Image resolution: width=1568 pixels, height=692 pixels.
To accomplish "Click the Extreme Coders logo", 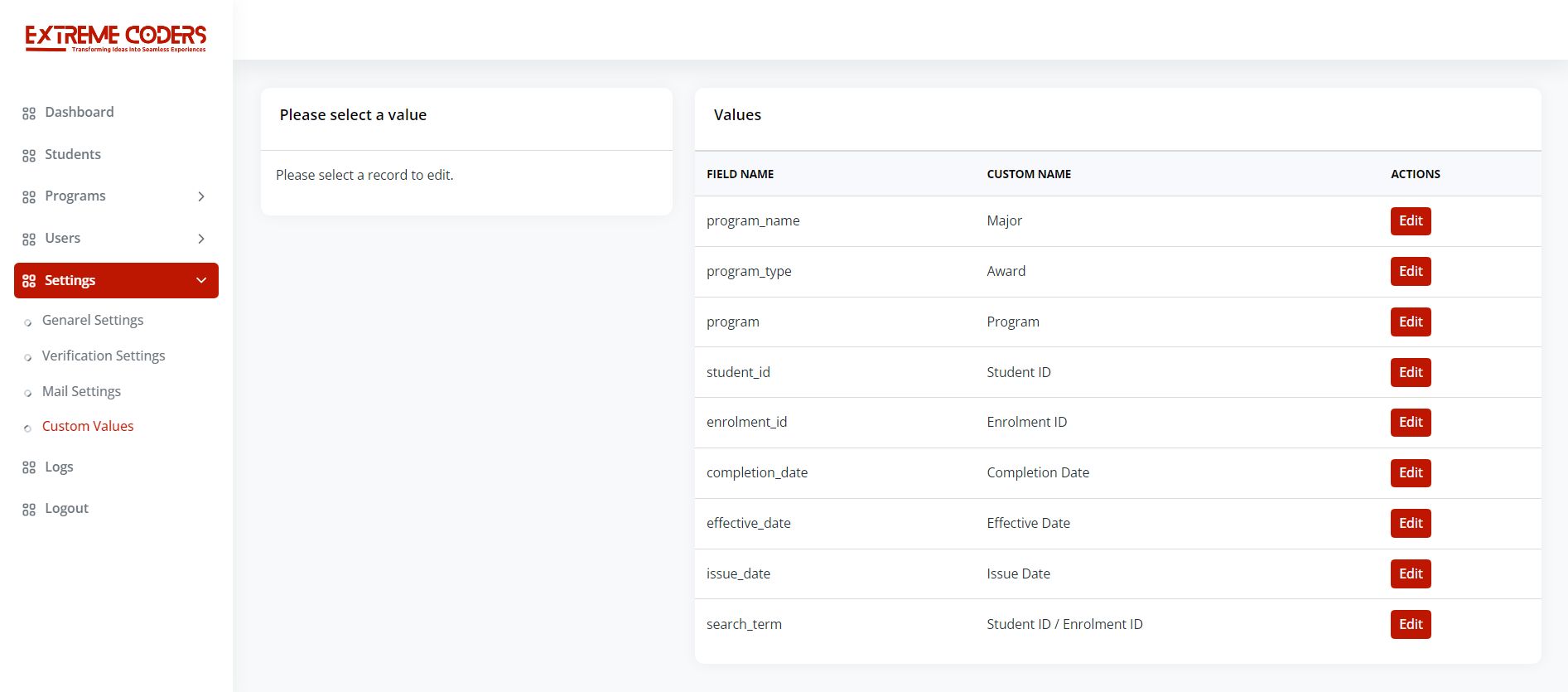I will (115, 37).
